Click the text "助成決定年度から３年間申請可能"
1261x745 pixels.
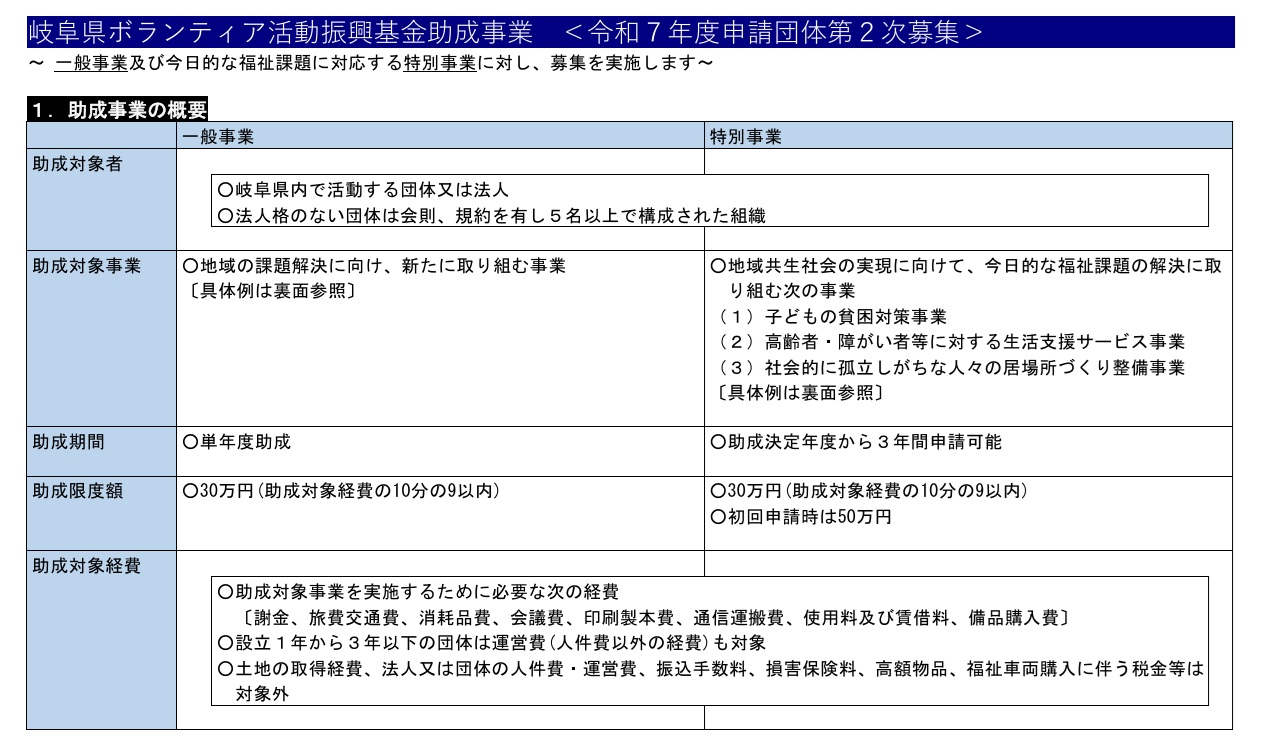pos(856,441)
